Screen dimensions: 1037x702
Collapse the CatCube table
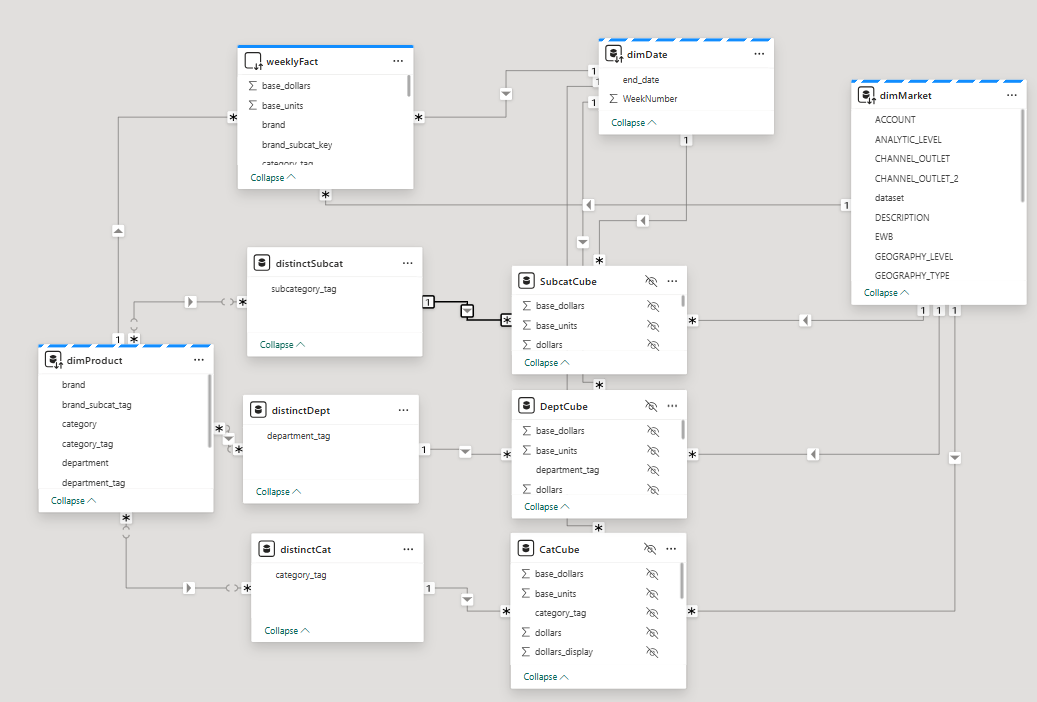(546, 677)
